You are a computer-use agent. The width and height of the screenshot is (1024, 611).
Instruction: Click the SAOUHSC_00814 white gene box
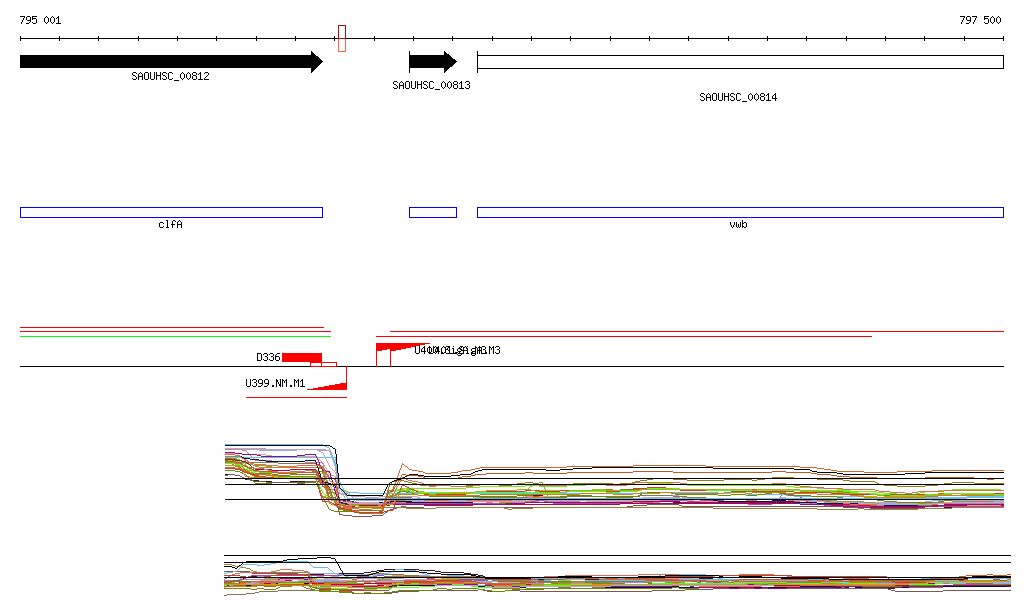coord(740,62)
